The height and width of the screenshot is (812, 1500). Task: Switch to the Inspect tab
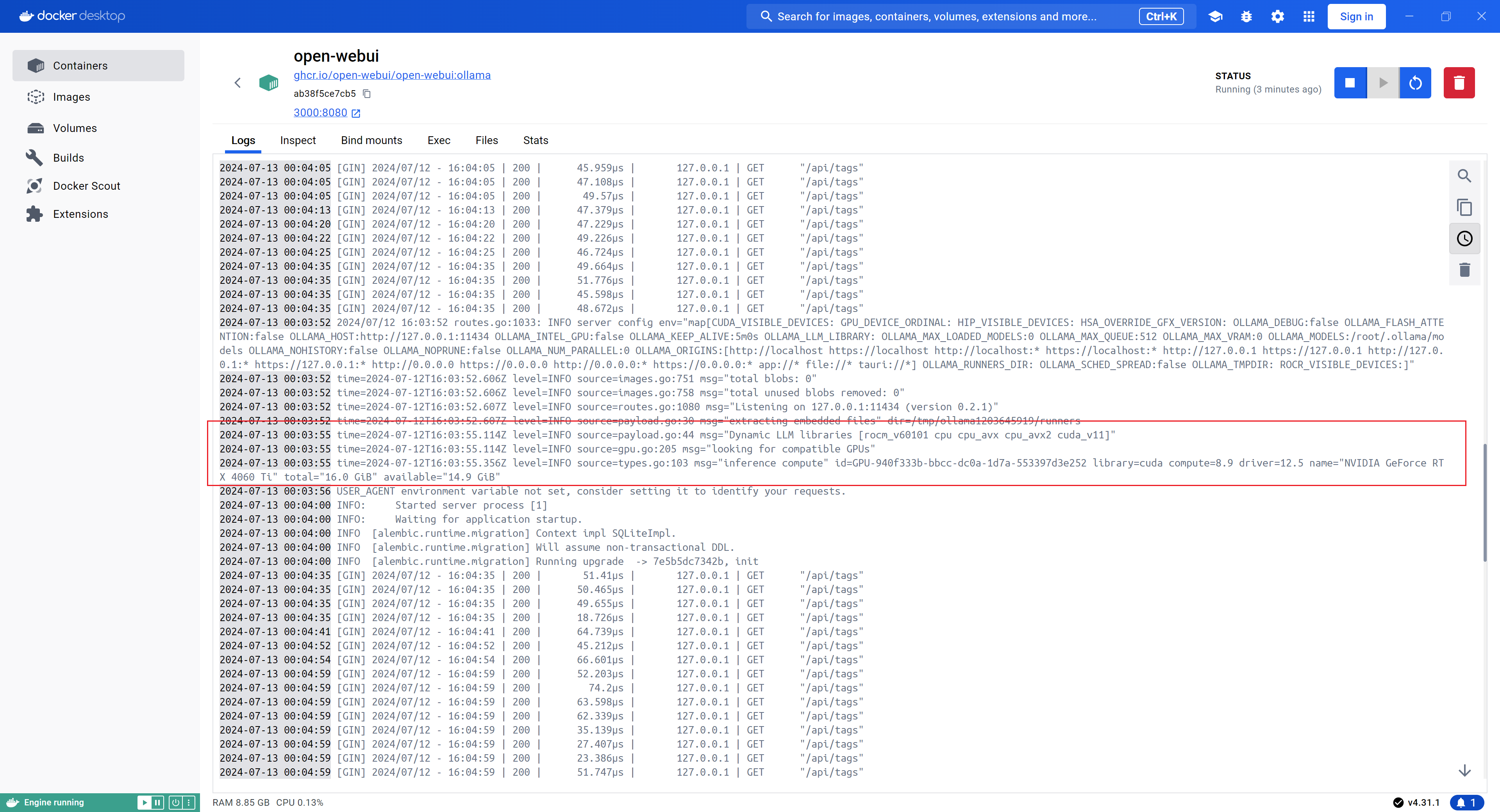tap(298, 140)
